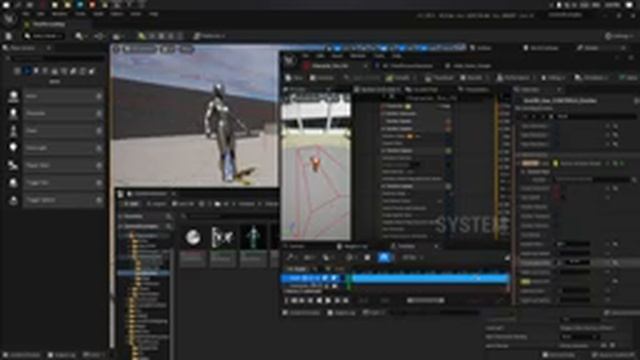Click Performance in the Niagara toolbar
Screen dimensions: 640x360
click(514, 78)
